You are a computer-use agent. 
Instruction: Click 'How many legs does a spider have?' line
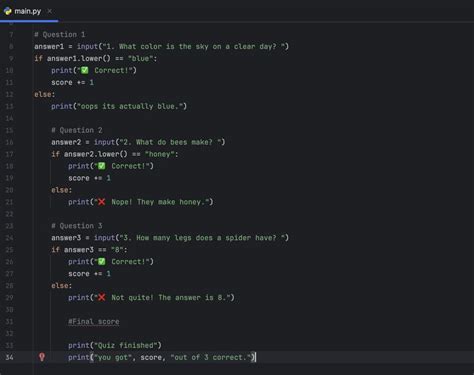[x=170, y=238]
